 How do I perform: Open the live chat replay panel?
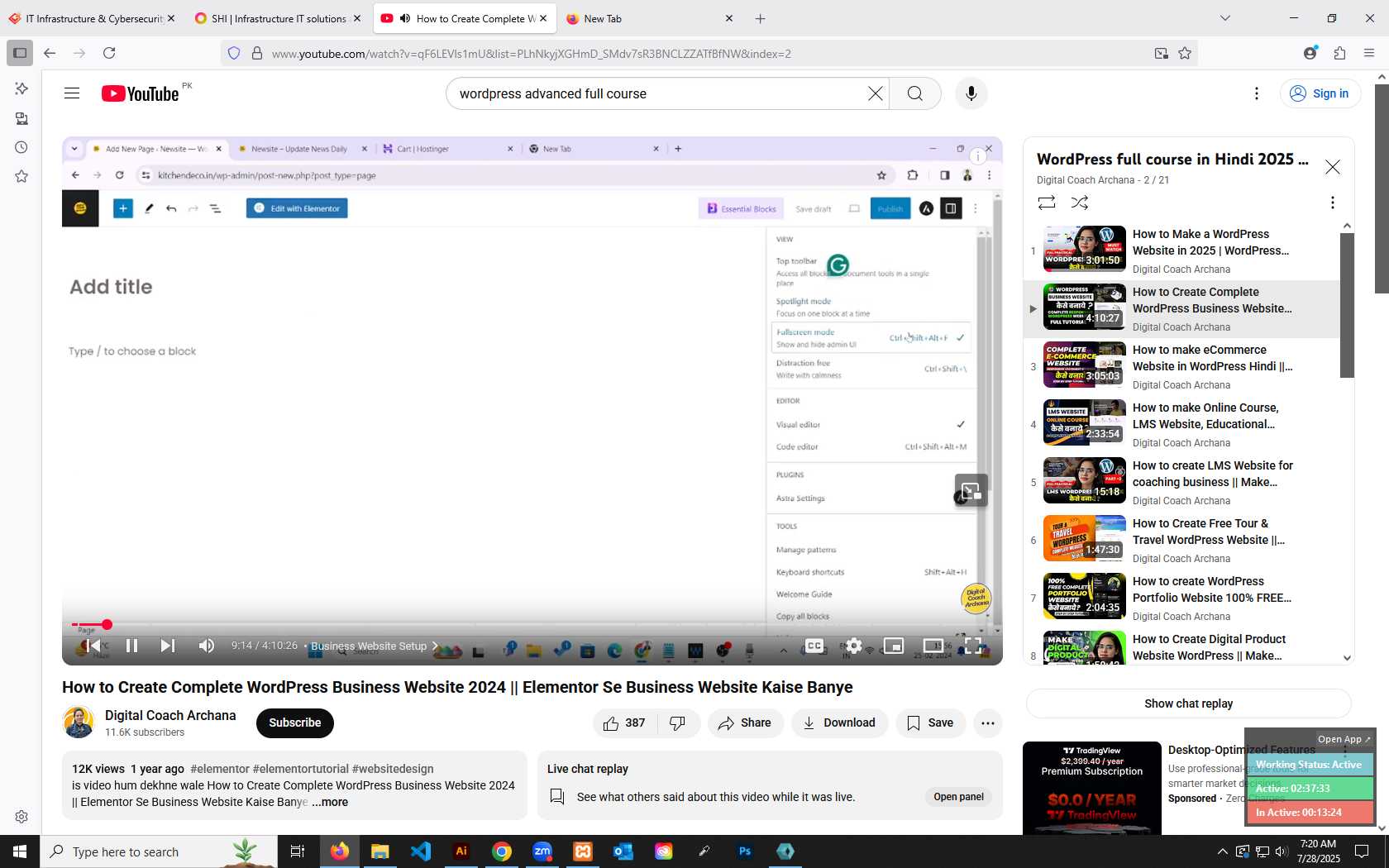point(958,797)
